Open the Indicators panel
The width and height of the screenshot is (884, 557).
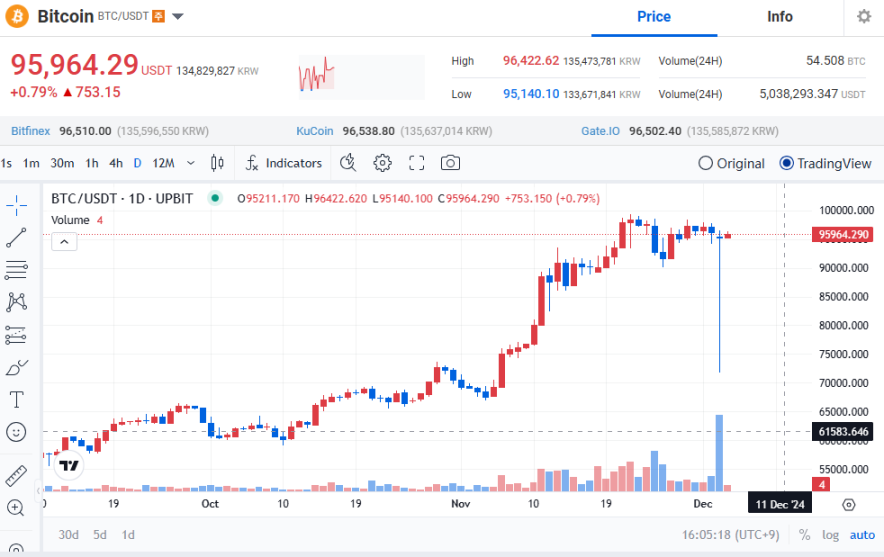coord(284,163)
